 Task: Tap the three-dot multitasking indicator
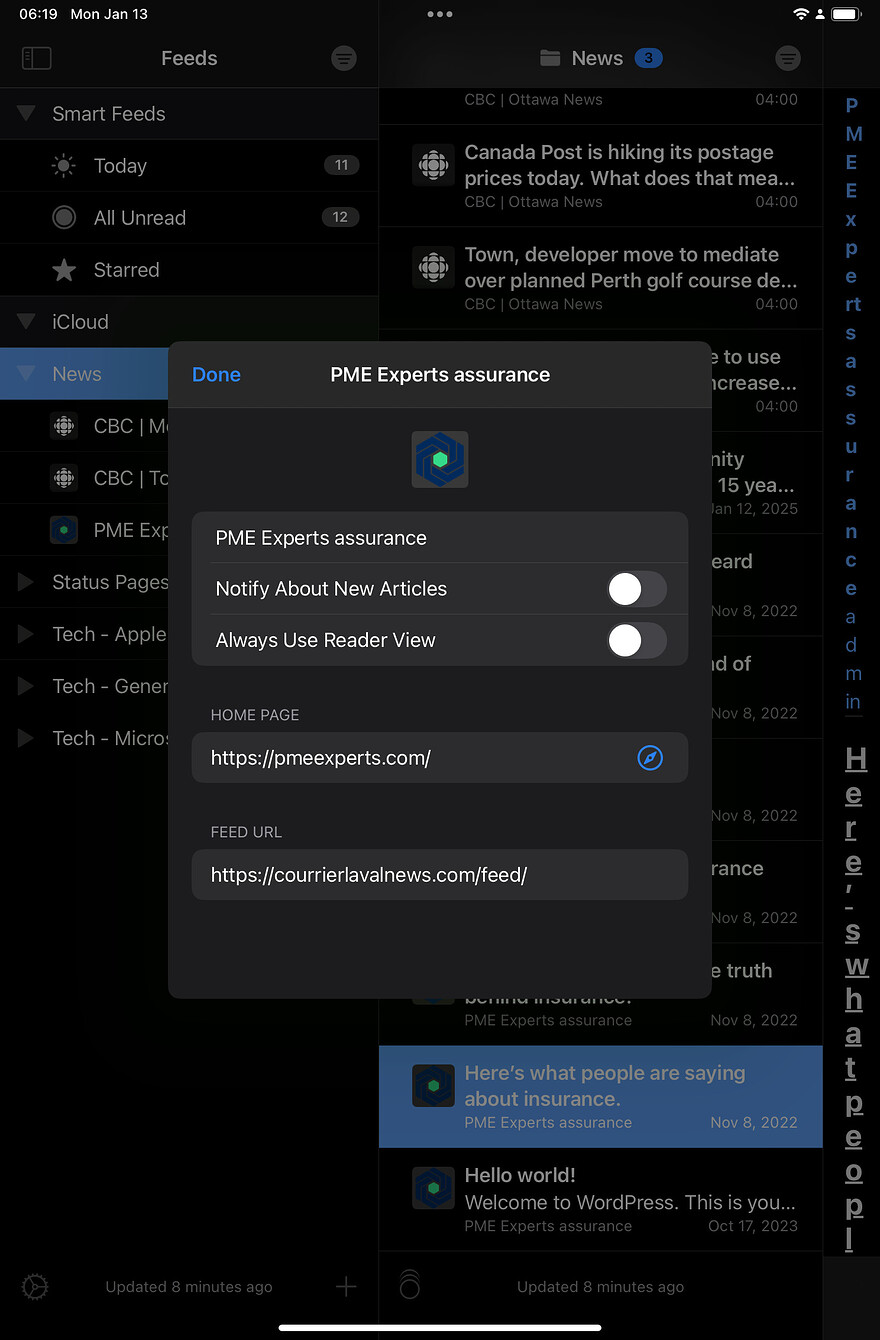pos(440,14)
